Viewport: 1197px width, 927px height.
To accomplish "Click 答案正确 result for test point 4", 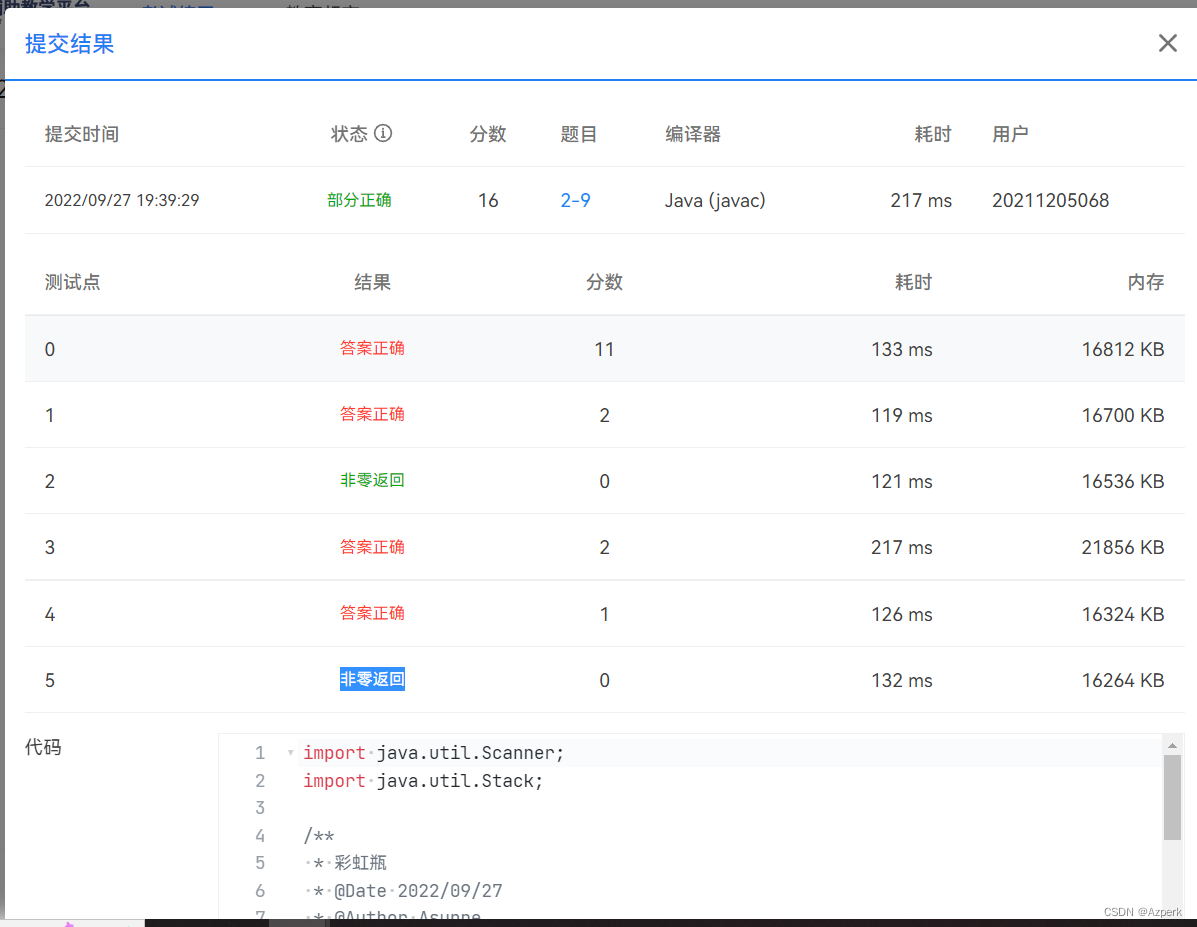I will (x=372, y=612).
